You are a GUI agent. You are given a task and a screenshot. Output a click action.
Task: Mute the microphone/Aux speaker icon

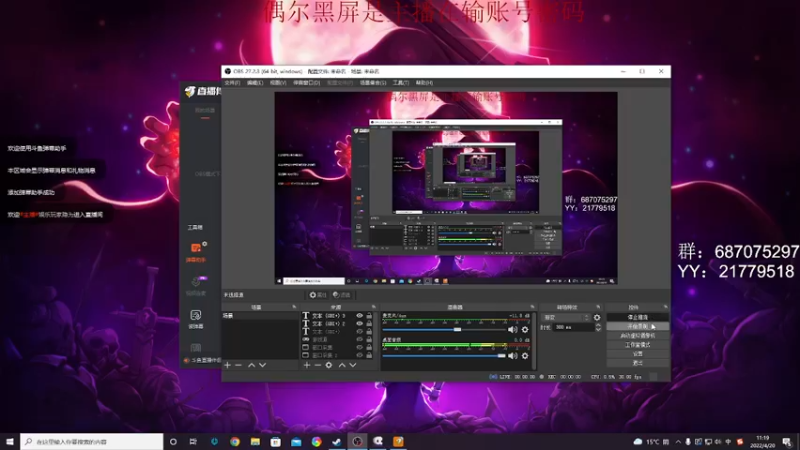[512, 330]
